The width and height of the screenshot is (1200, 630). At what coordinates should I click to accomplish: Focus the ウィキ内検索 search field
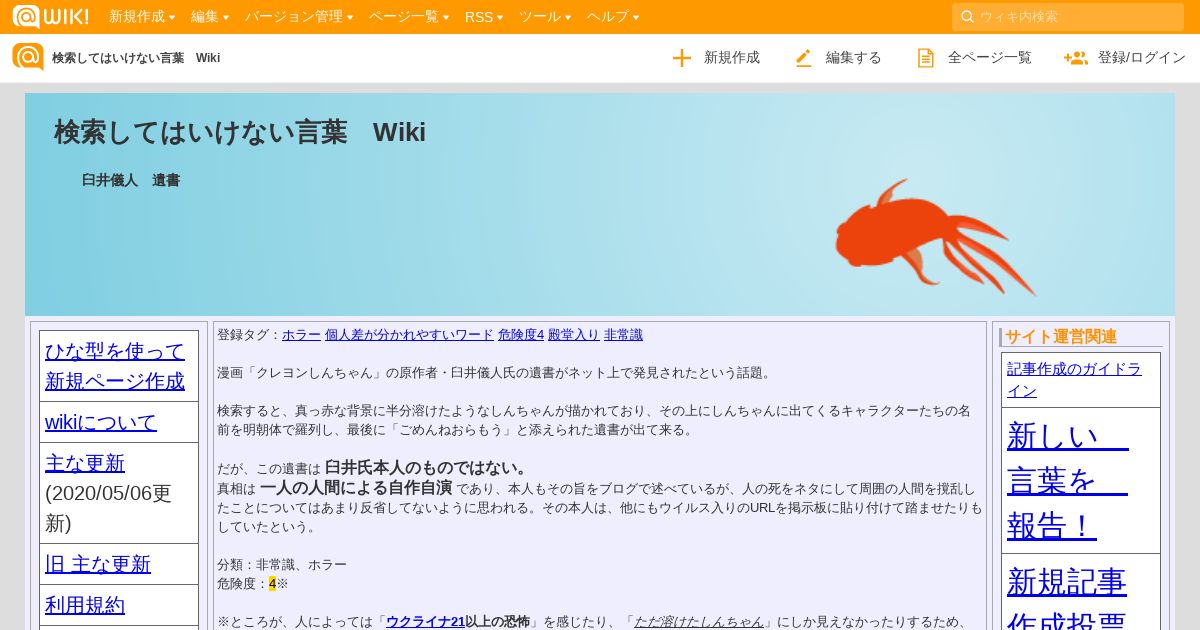(1068, 17)
